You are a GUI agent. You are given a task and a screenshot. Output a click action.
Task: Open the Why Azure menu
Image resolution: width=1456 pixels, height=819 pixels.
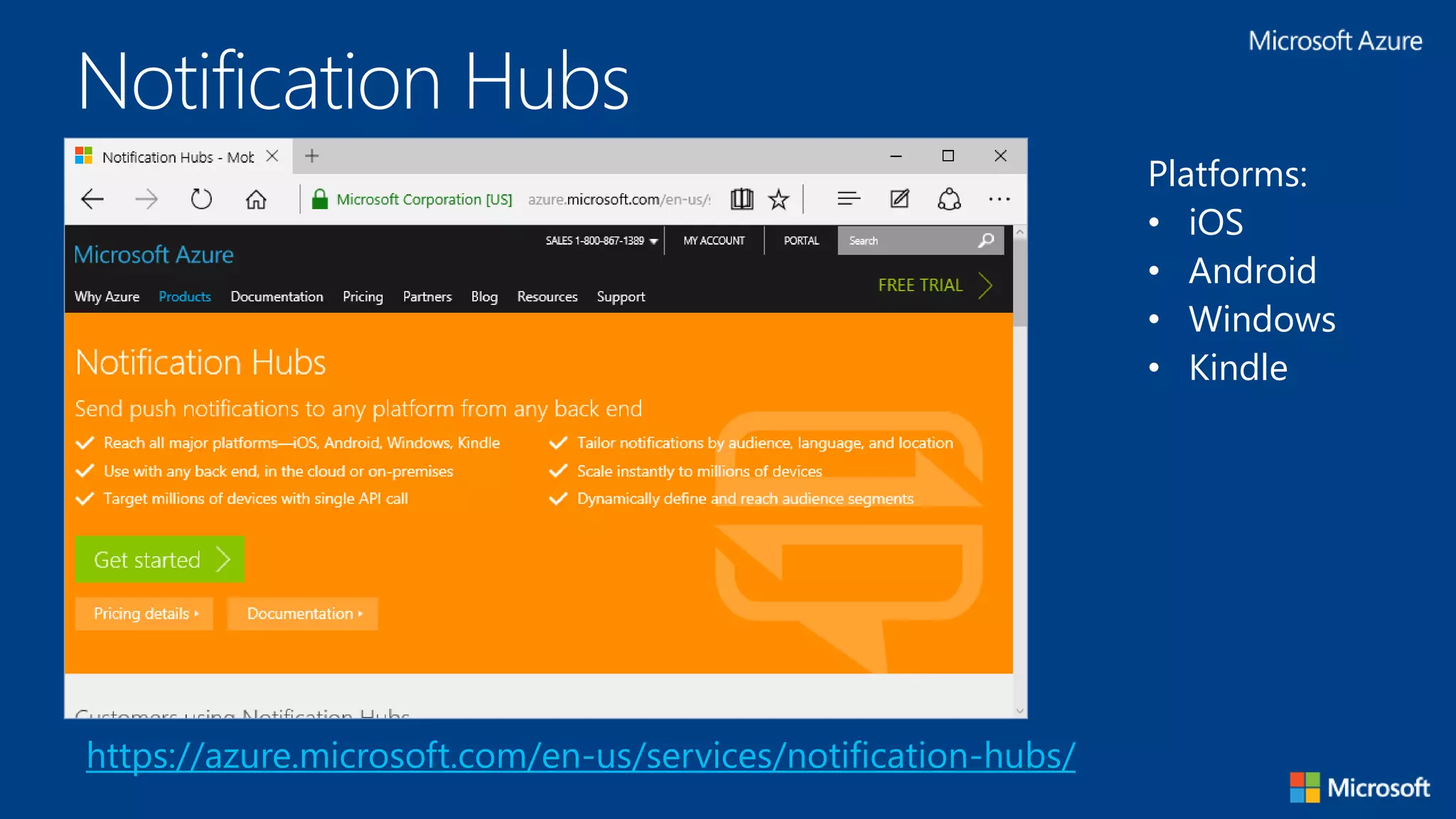(107, 296)
